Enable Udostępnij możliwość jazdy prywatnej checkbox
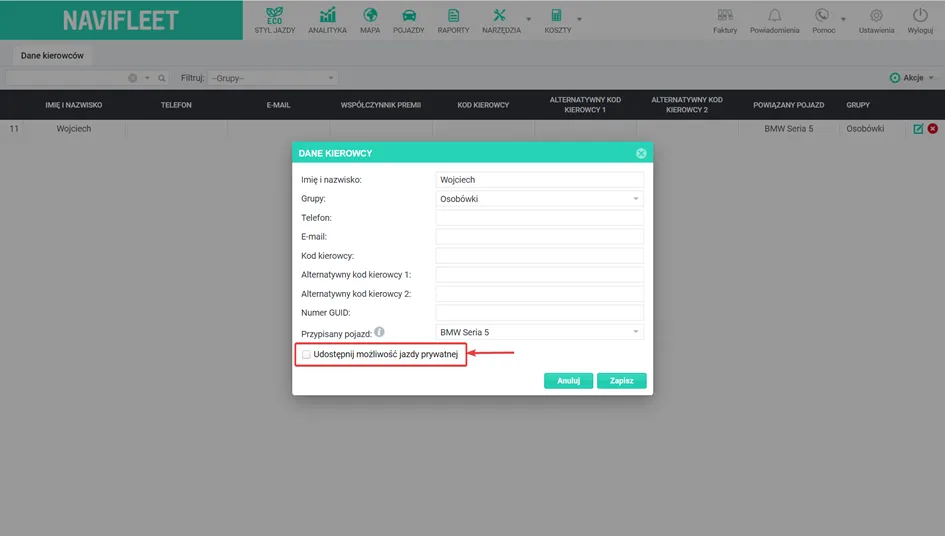945x536 pixels. (x=306, y=354)
